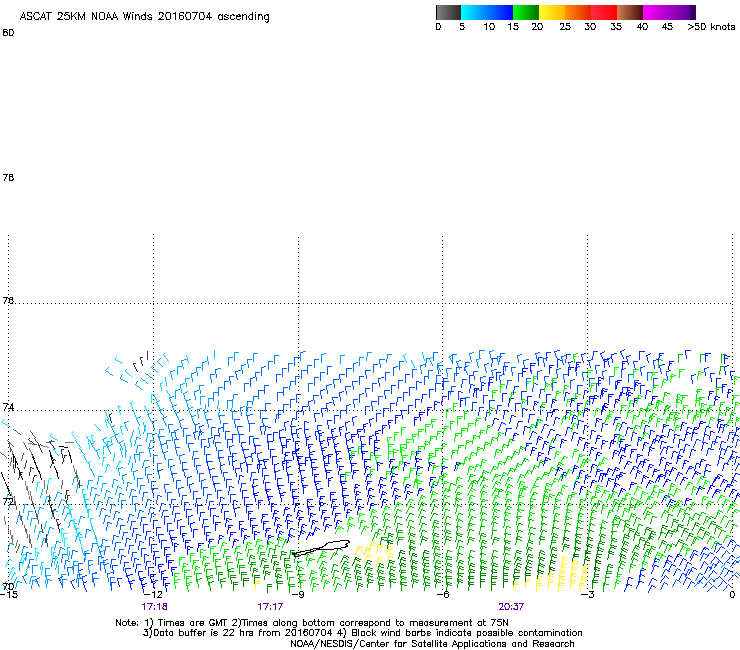Click the 74 latitude axis label
Screen dimensions: 740x650
pyautogui.click(x=8, y=407)
